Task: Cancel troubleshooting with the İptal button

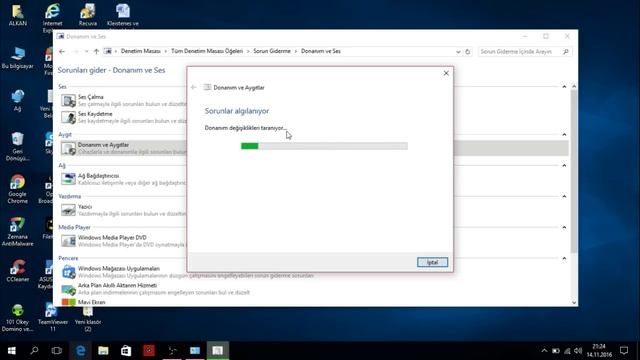Action: coord(432,262)
